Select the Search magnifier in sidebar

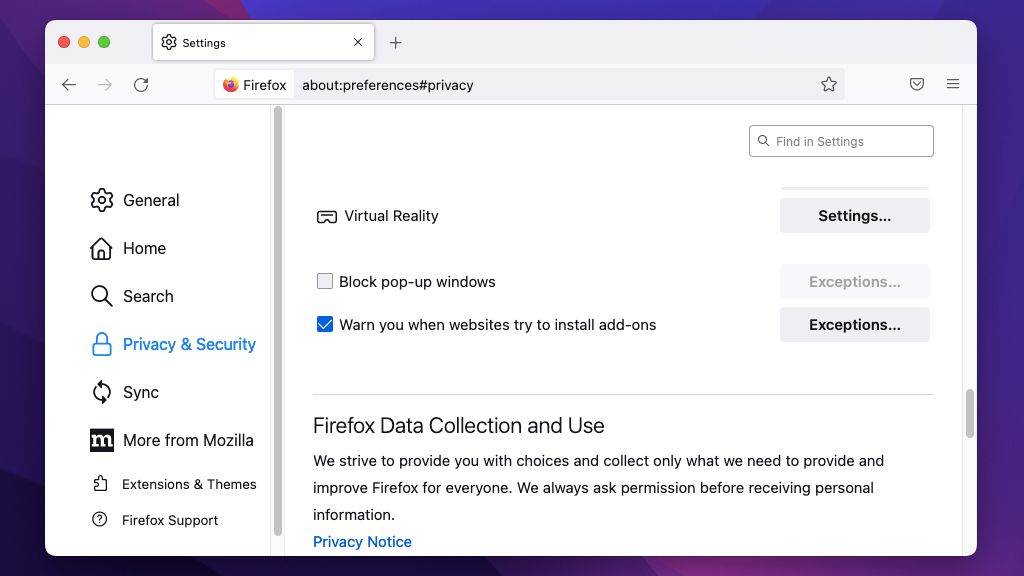(101, 296)
